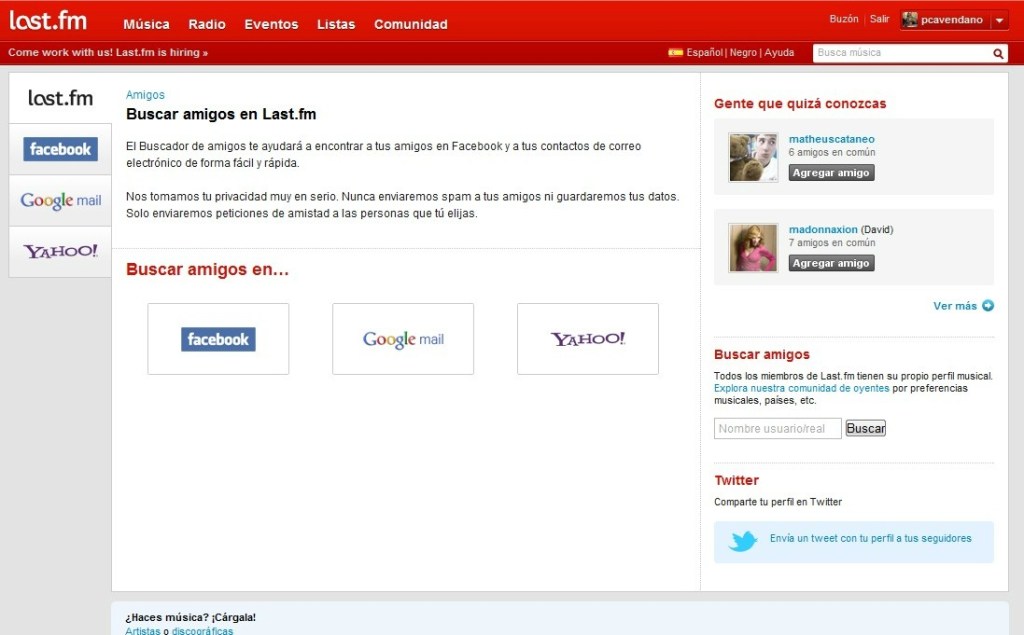
Task: Open madonnaxion's profile thumbnail
Action: (x=753, y=248)
